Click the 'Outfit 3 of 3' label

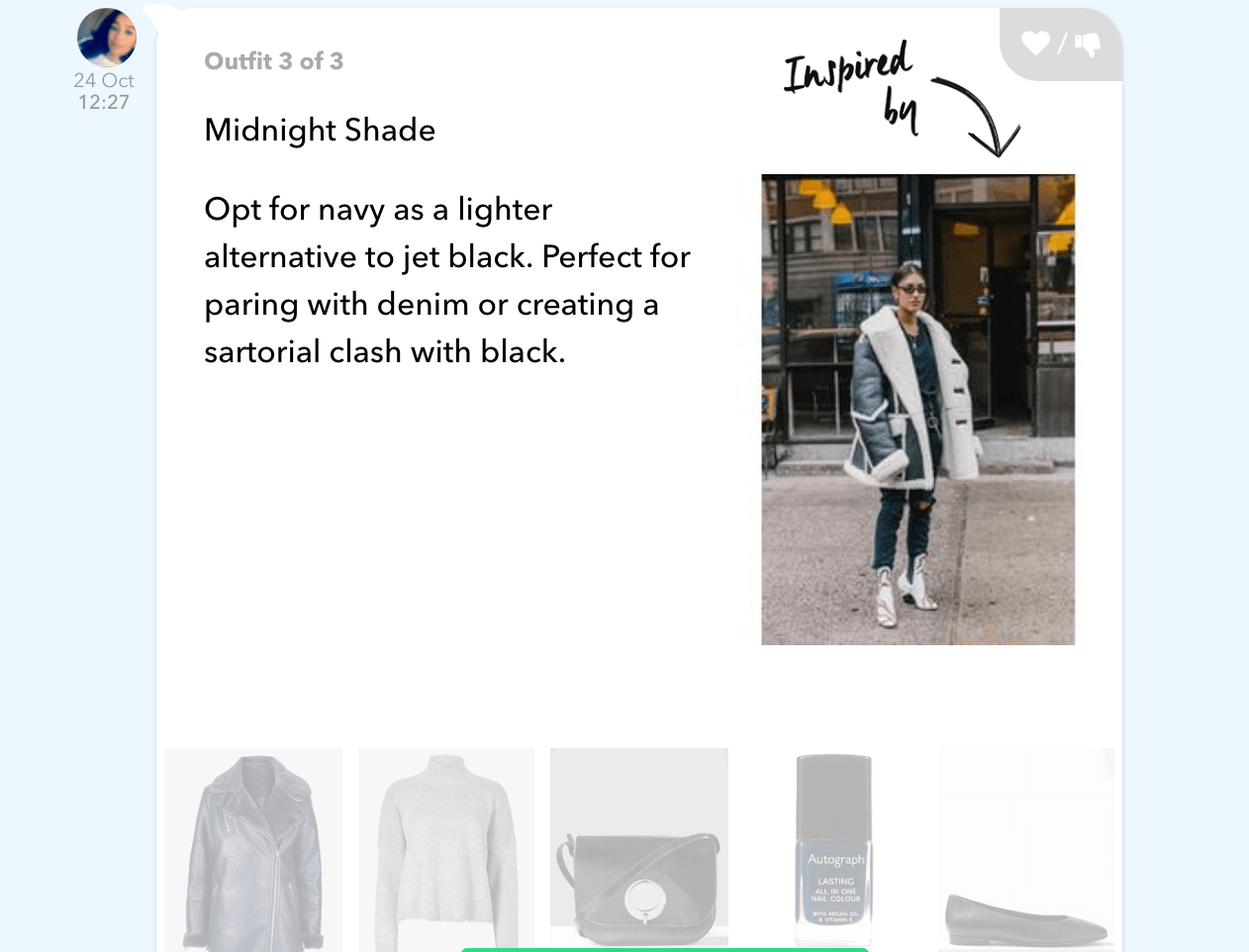[x=274, y=61]
